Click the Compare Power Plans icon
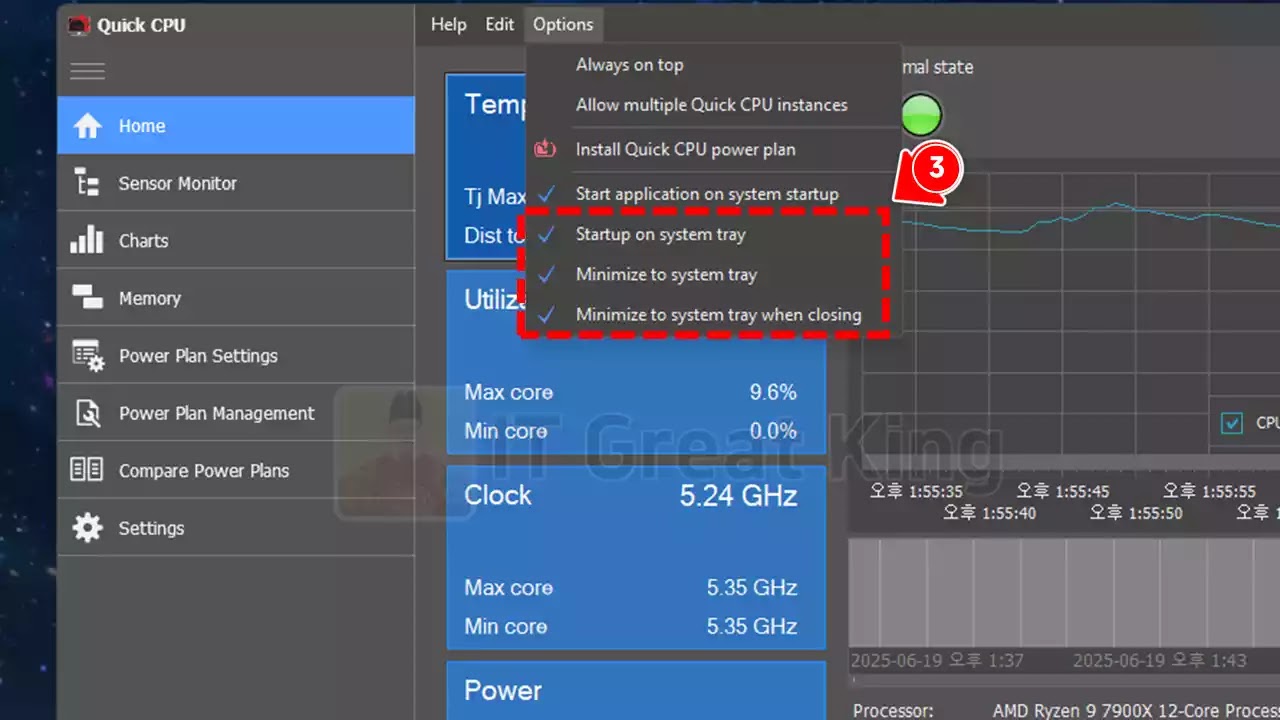The height and width of the screenshot is (720, 1280). coord(87,470)
